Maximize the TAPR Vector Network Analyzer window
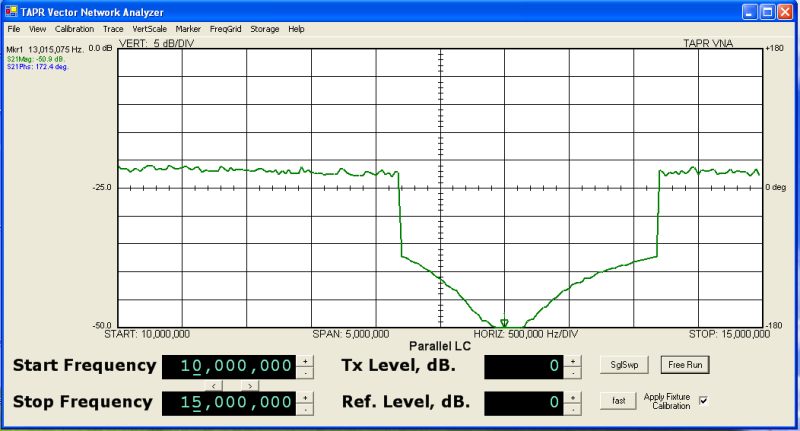Screen dimensions: 800x431 point(767,12)
